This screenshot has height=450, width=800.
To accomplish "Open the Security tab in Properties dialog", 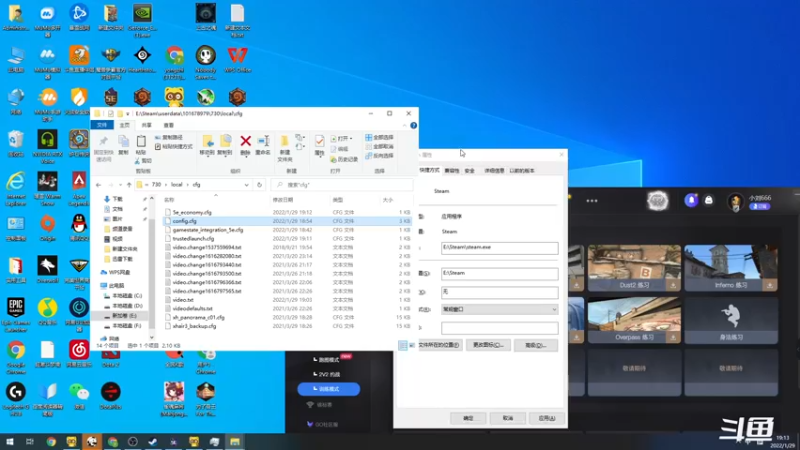I will click(x=469, y=171).
